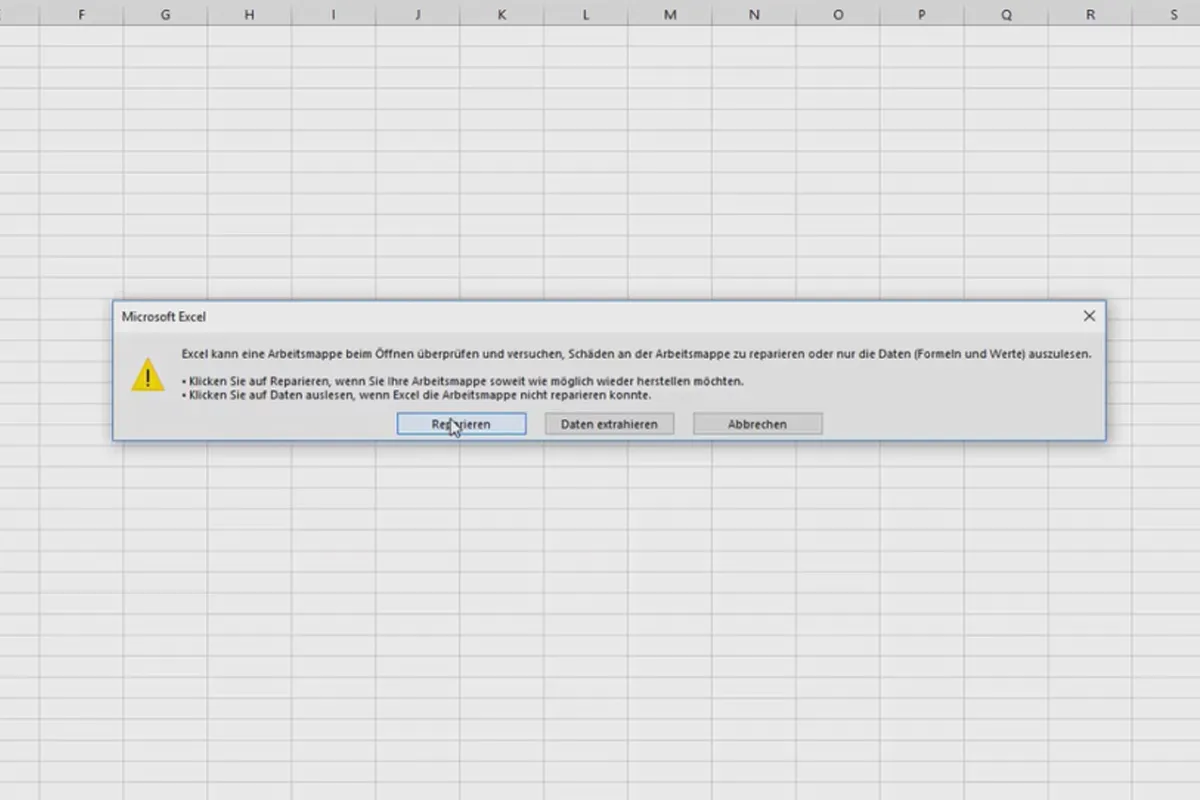Viewport: 1200px width, 800px height.
Task: Select column G header
Action: 165,15
